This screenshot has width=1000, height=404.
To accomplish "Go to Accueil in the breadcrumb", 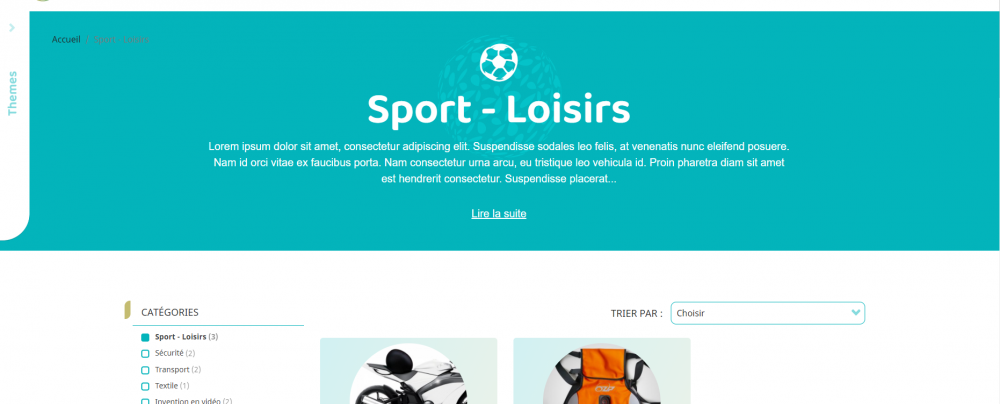I will (66, 40).
